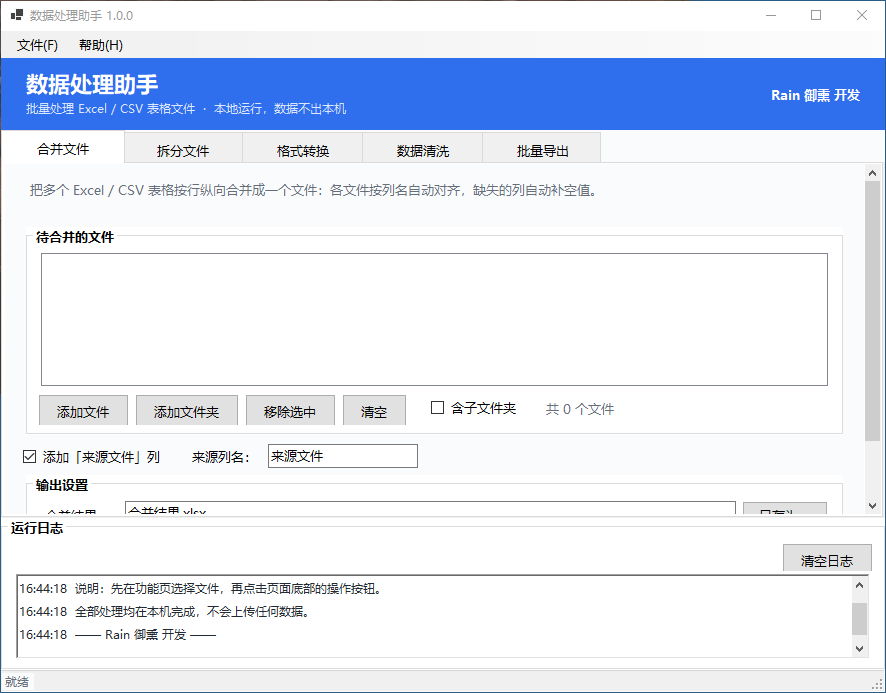The image size is (886, 693).
Task: Click the log line starting with 说明
Action: tap(202, 589)
